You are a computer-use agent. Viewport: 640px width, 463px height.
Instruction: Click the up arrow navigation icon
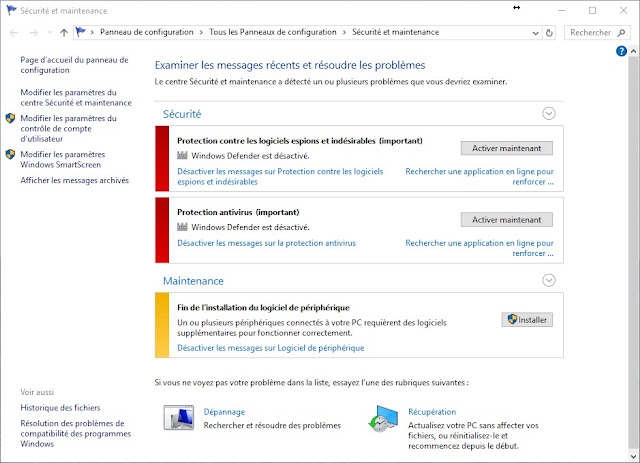point(64,33)
